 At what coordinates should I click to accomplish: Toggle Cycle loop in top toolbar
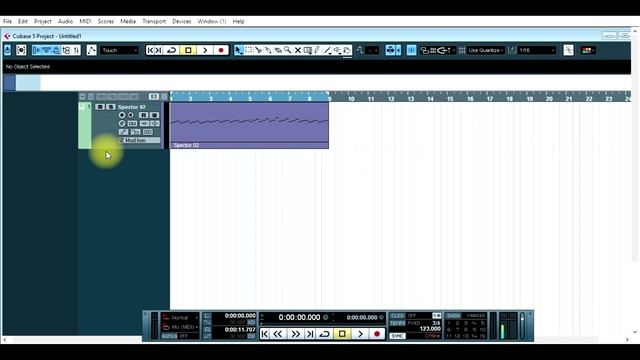point(172,50)
